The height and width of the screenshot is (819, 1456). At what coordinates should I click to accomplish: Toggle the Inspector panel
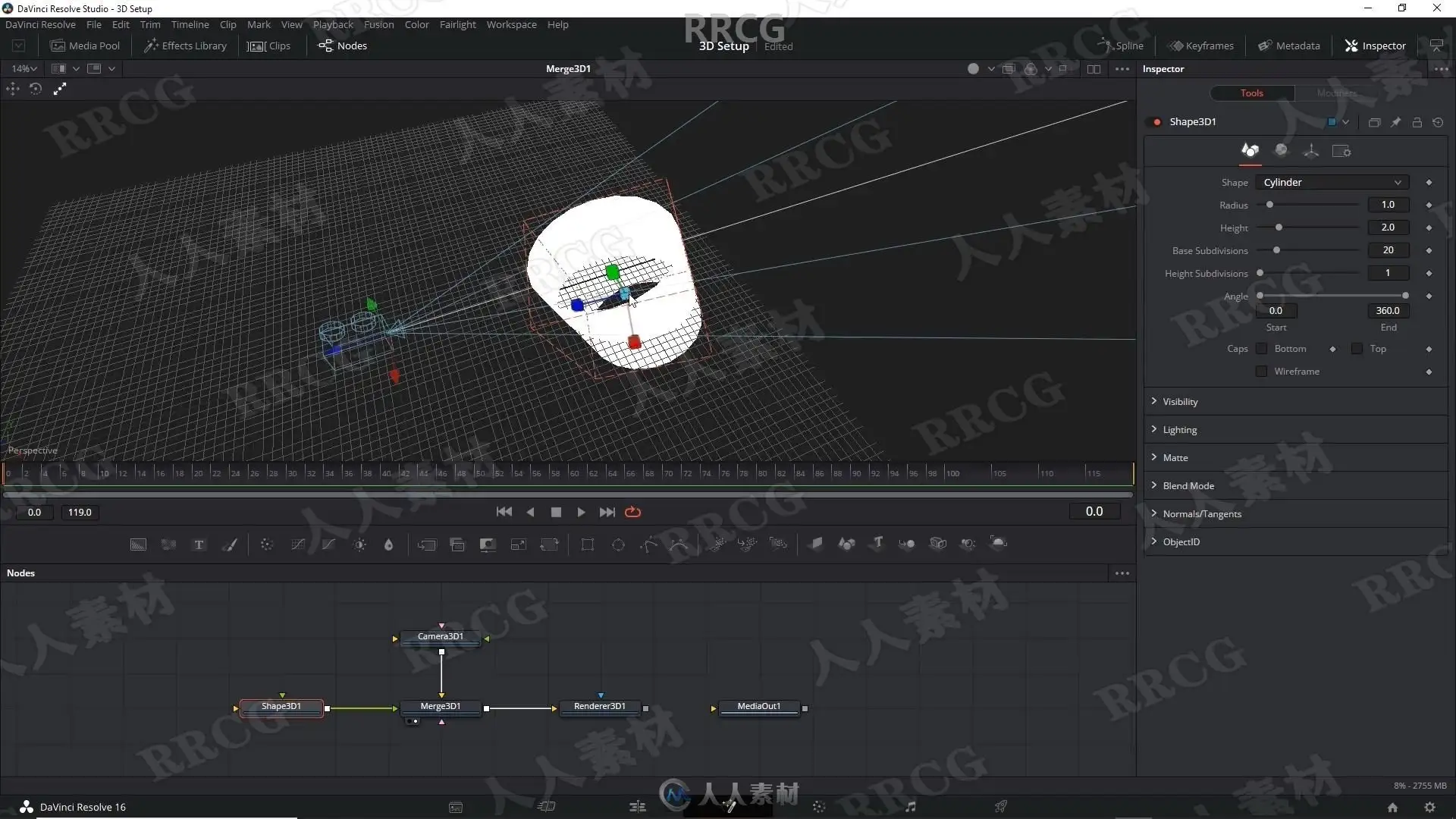point(1375,45)
